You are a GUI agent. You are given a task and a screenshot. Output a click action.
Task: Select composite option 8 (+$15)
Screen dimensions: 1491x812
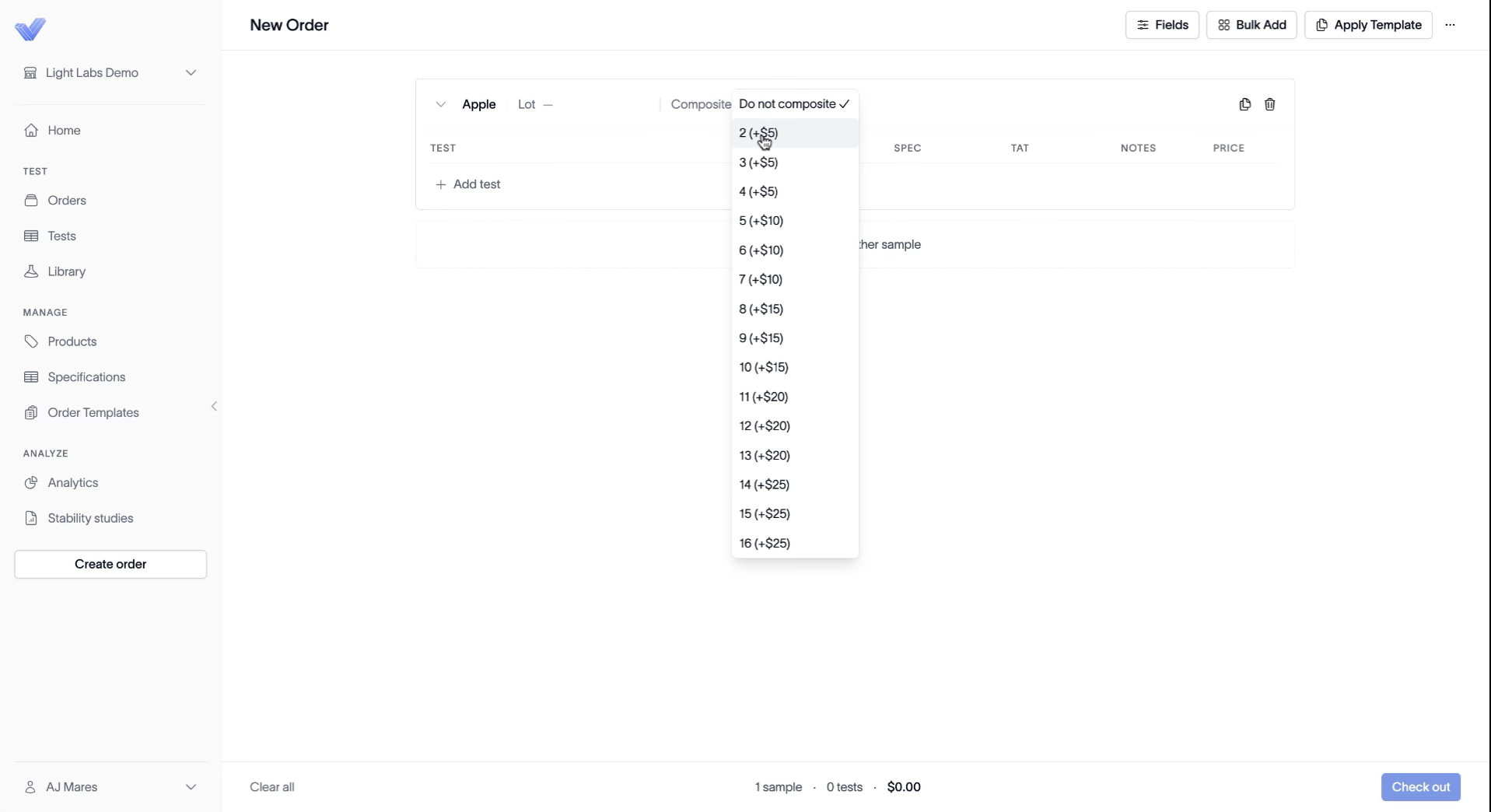[x=794, y=309]
